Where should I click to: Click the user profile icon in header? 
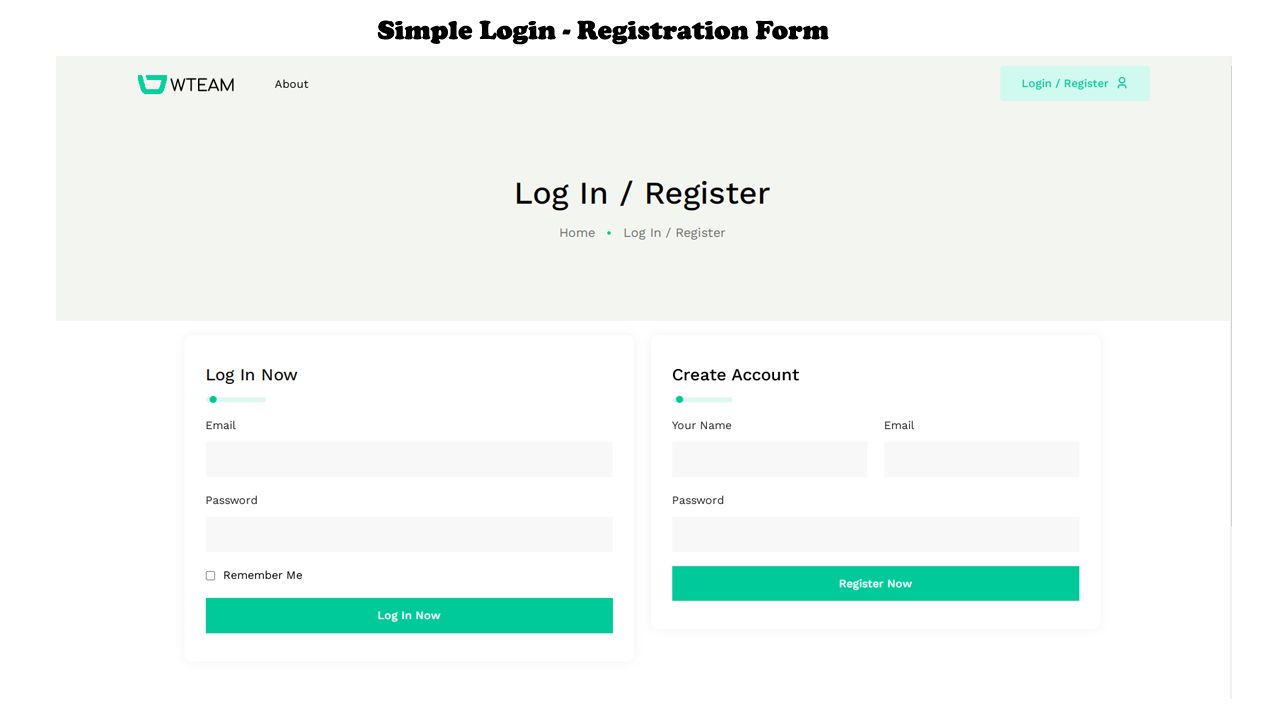[1122, 83]
